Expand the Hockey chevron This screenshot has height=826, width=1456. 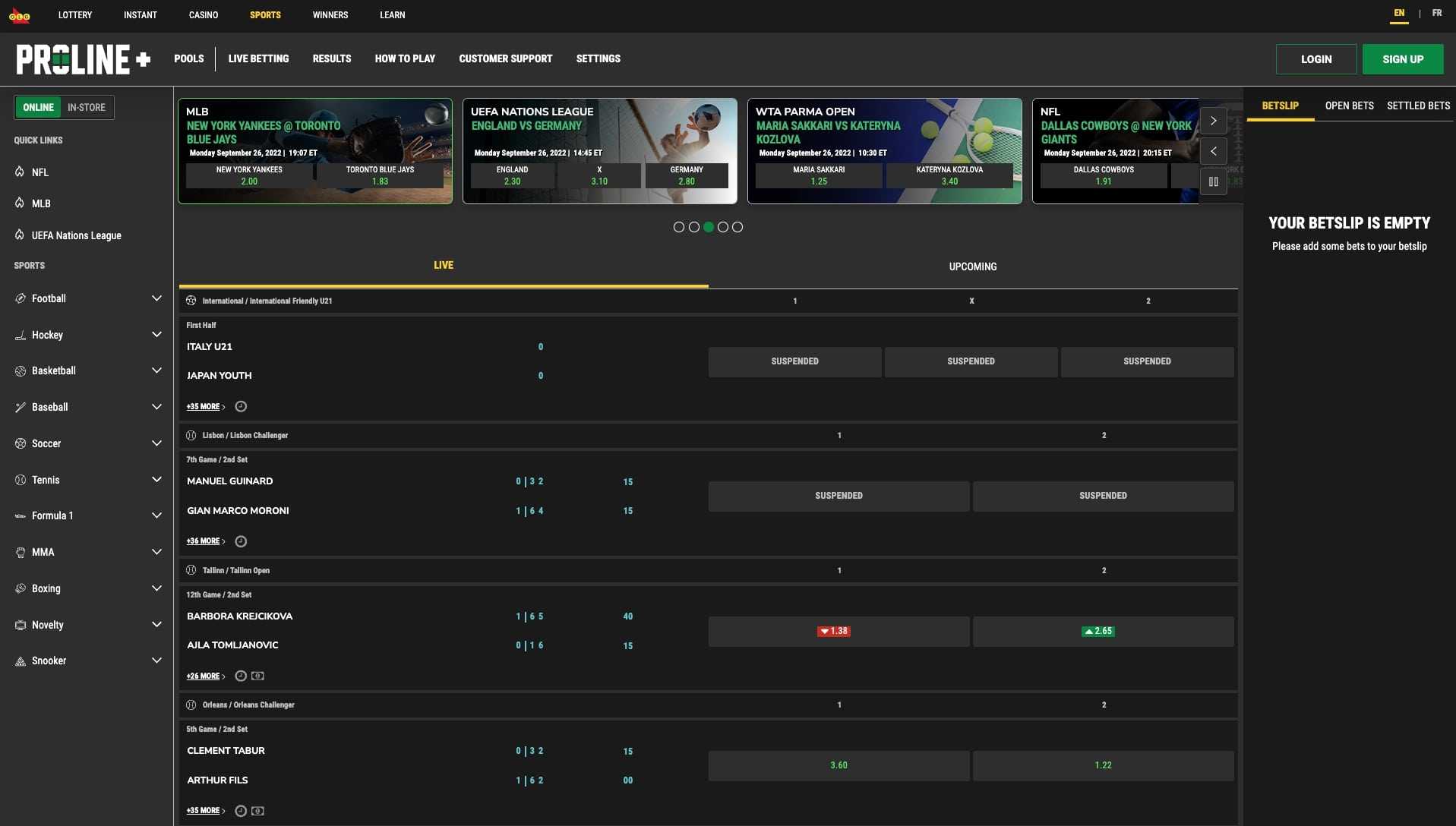coord(156,335)
